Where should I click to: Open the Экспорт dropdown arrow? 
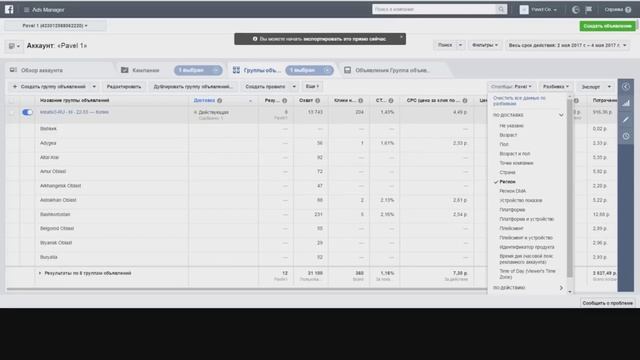point(609,87)
